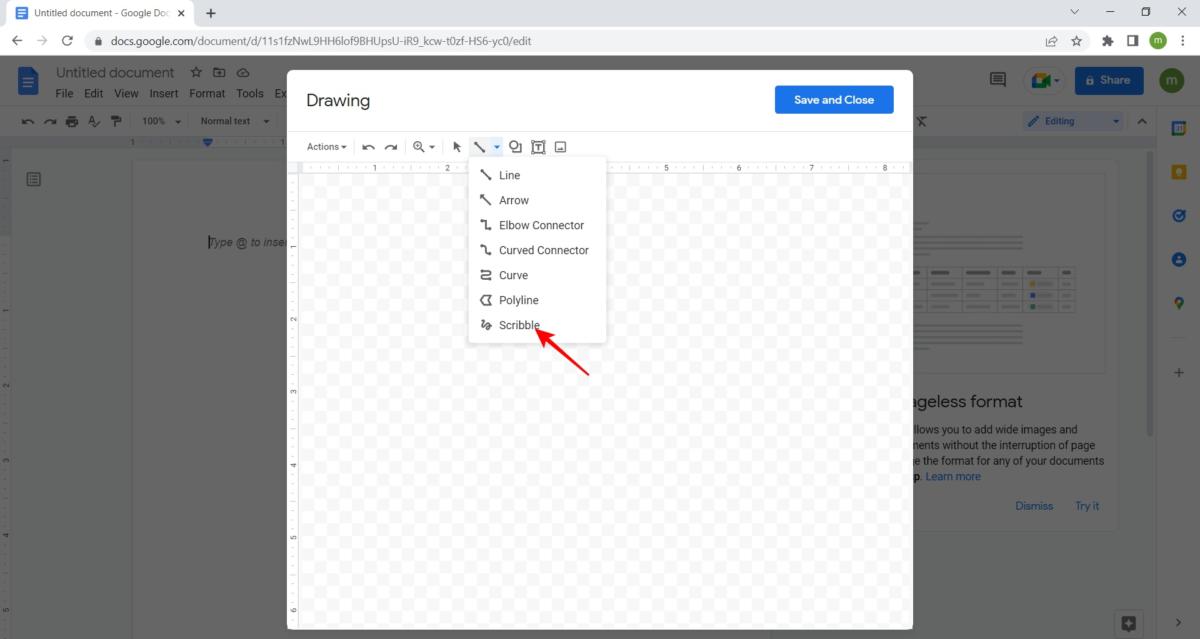Rename the Untitled document title
This screenshot has height=639, width=1200.
pos(115,73)
